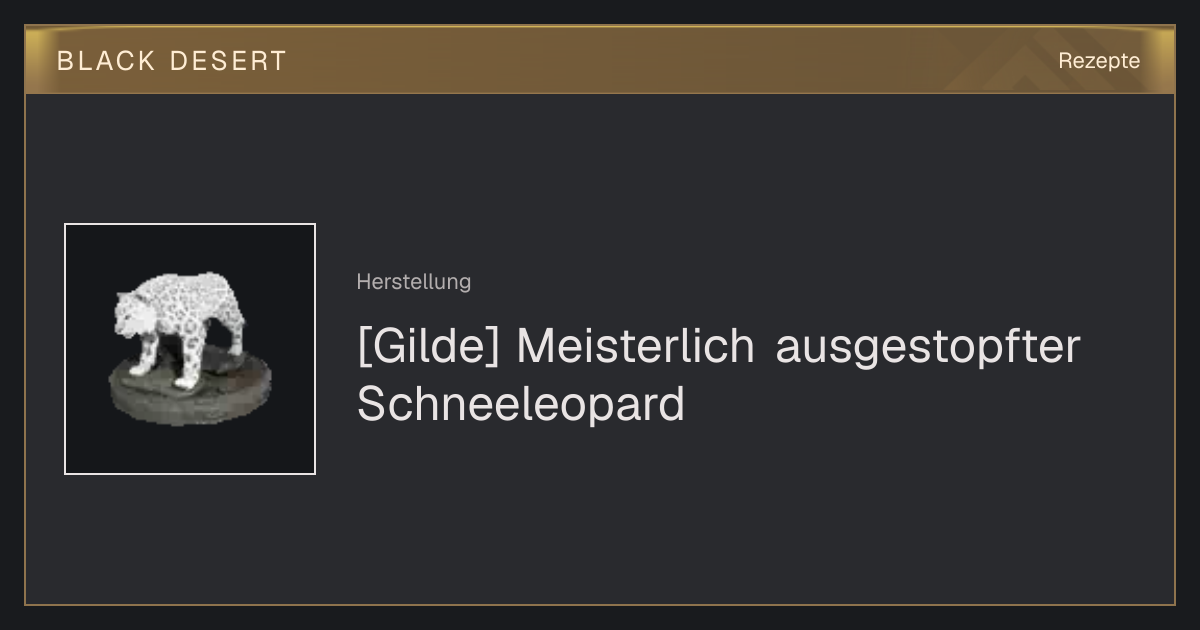This screenshot has height=630, width=1200.
Task: Open the Rezepte link in the header
Action: click(1099, 61)
